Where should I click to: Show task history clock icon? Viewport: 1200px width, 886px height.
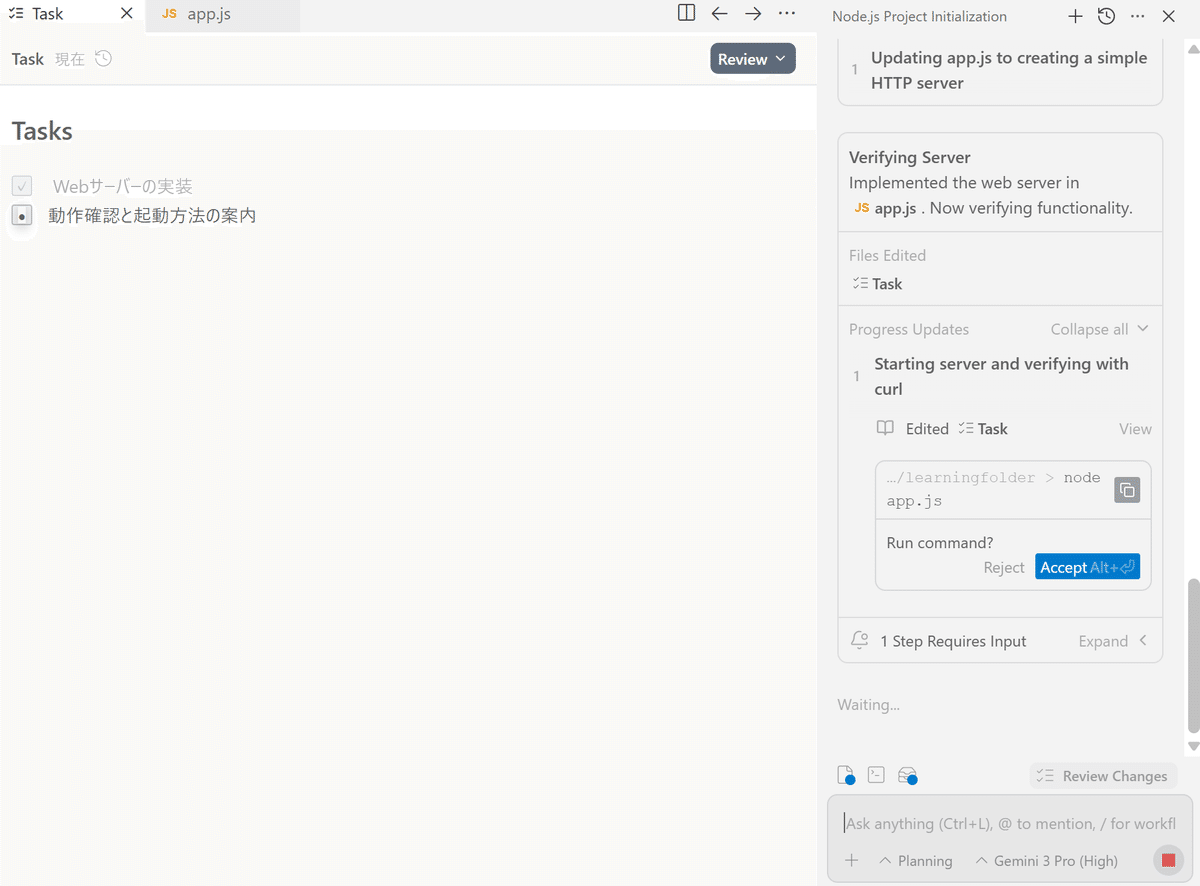coord(104,59)
